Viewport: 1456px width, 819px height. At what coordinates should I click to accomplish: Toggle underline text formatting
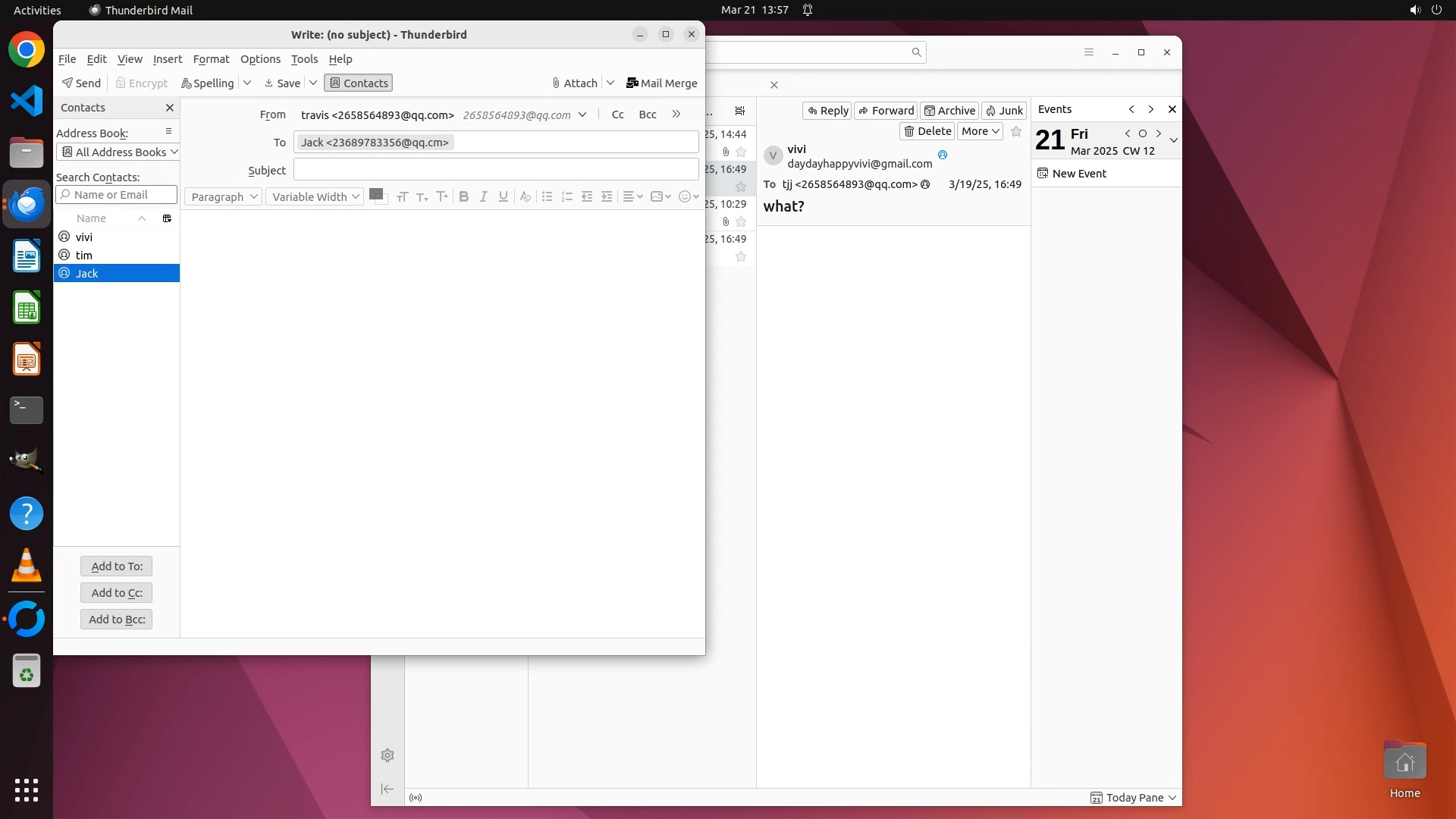pos(503,196)
